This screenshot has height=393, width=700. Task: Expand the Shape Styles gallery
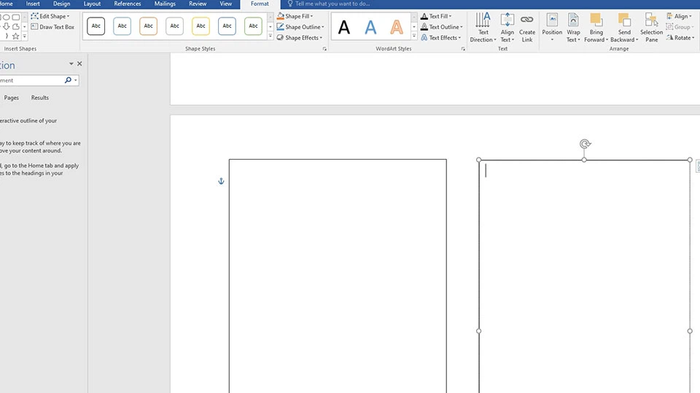point(270,36)
